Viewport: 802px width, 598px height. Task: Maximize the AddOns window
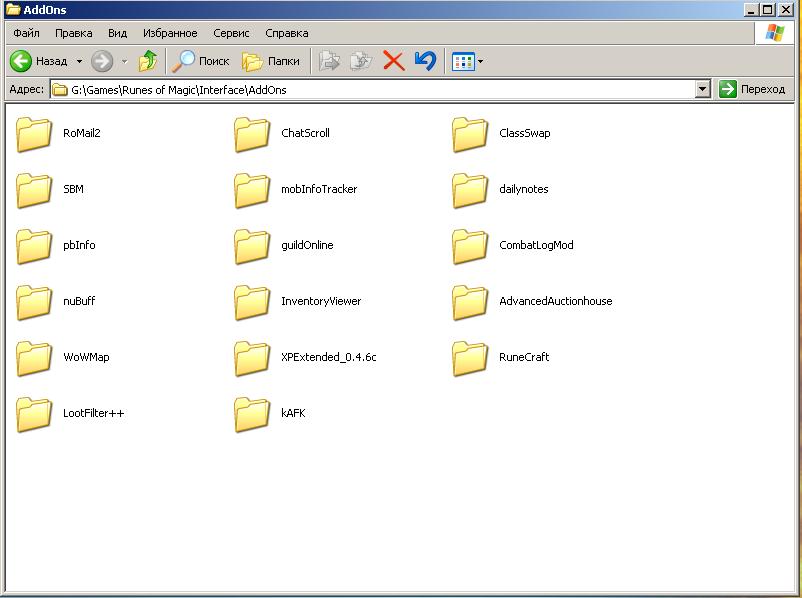click(768, 9)
